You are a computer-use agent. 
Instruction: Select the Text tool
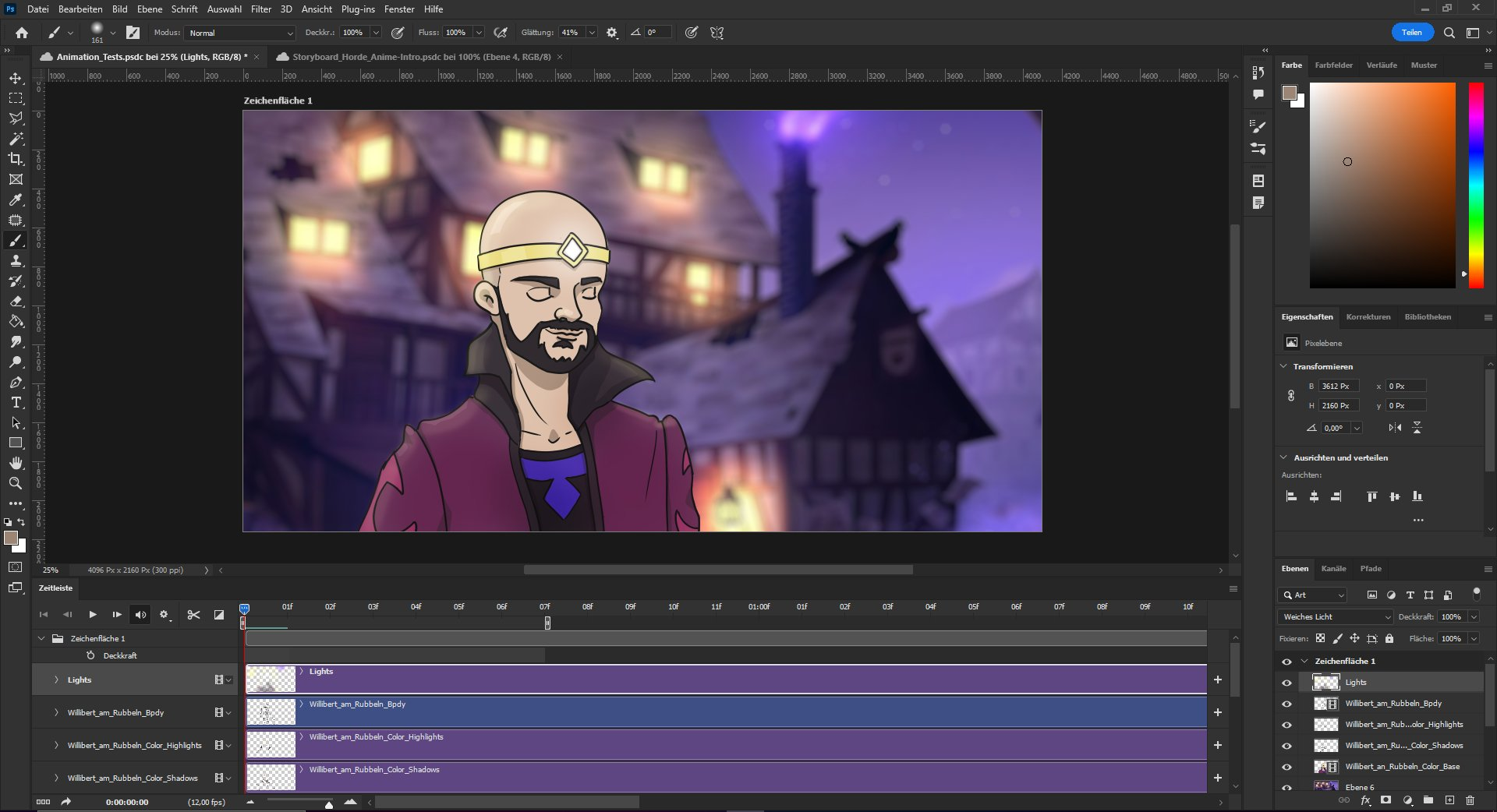pos(16,403)
